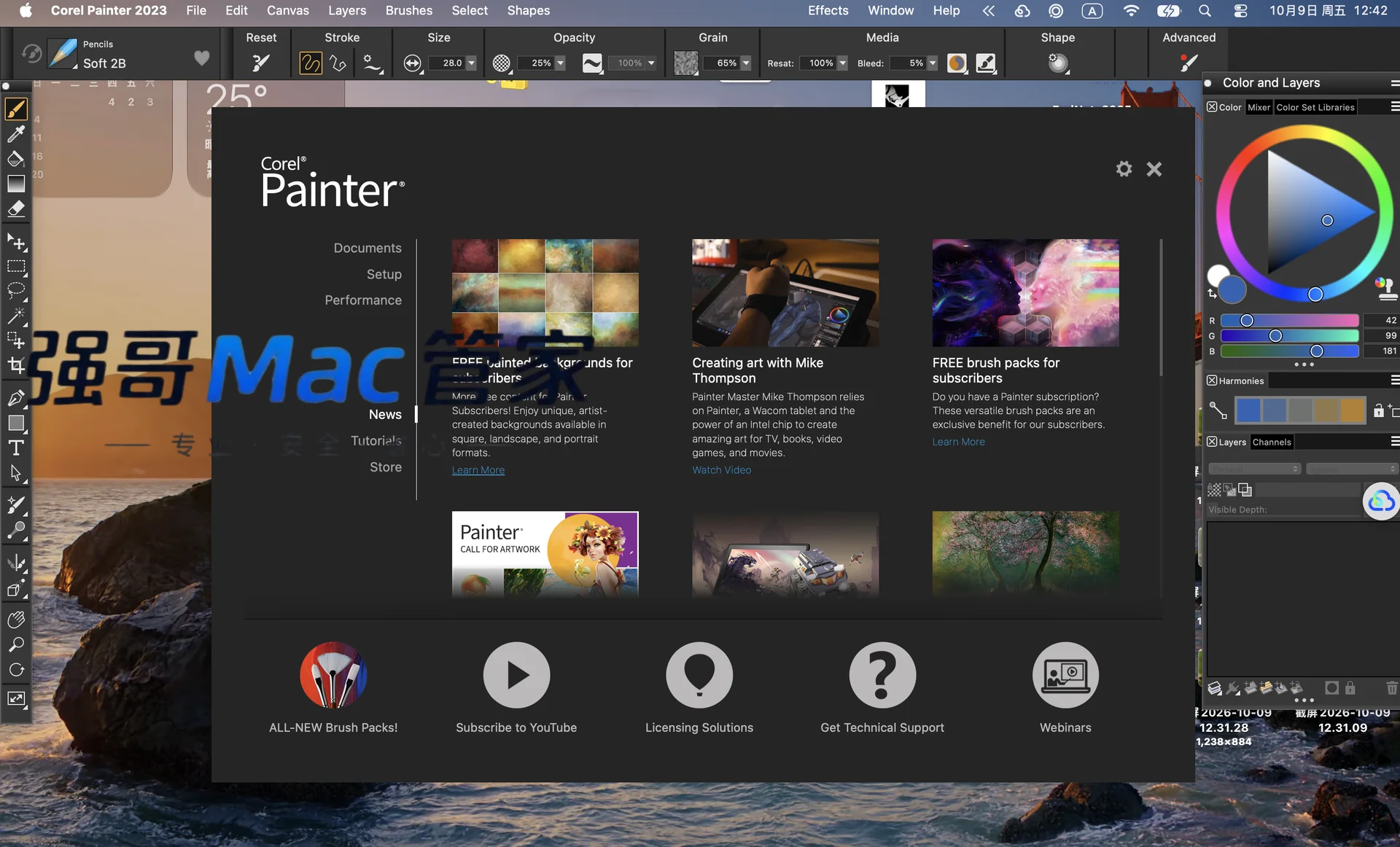Image resolution: width=1400 pixels, height=847 pixels.
Task: Toggle the Harmonies lock icon
Action: click(1378, 410)
